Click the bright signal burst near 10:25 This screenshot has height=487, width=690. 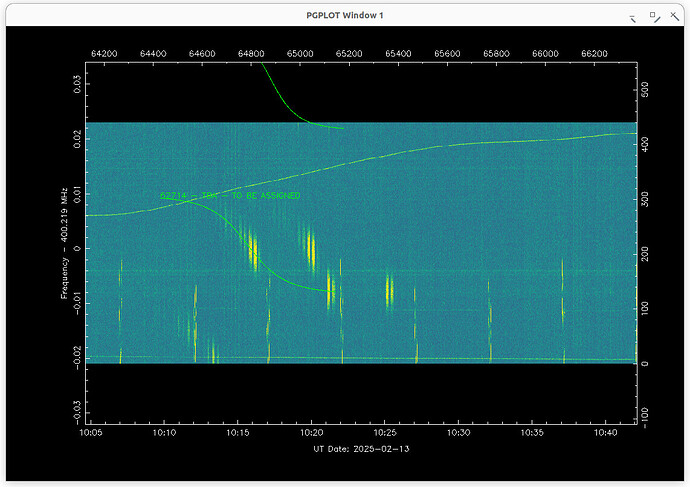pyautogui.click(x=388, y=290)
